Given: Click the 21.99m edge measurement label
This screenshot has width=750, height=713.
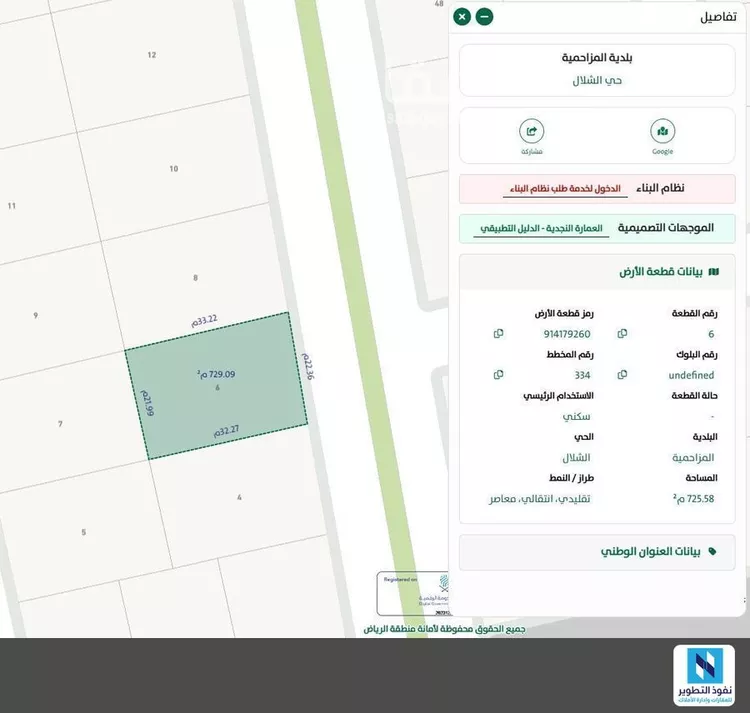Looking at the screenshot, I should coord(147,403).
